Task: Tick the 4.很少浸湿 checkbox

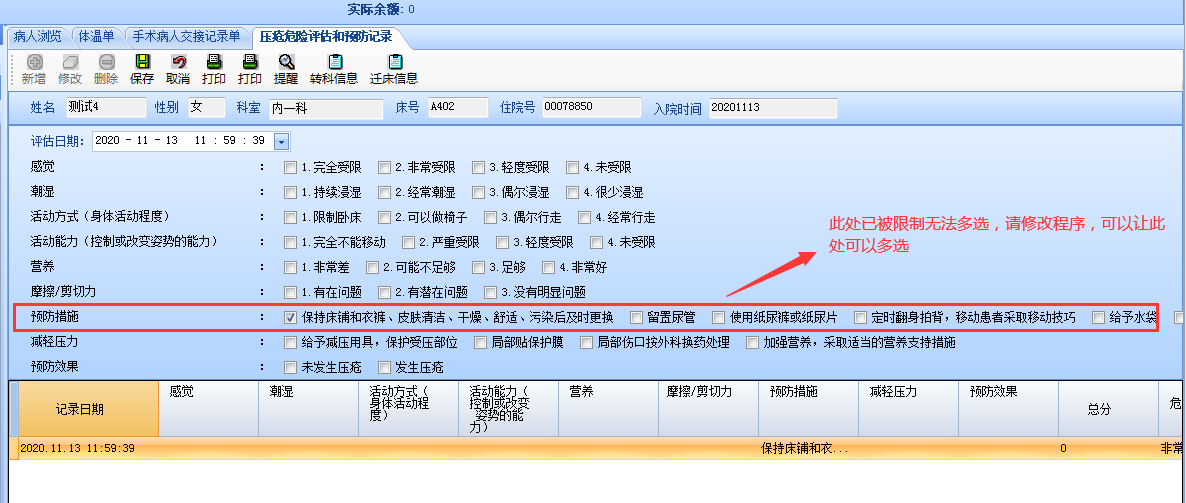Action: click(x=572, y=192)
